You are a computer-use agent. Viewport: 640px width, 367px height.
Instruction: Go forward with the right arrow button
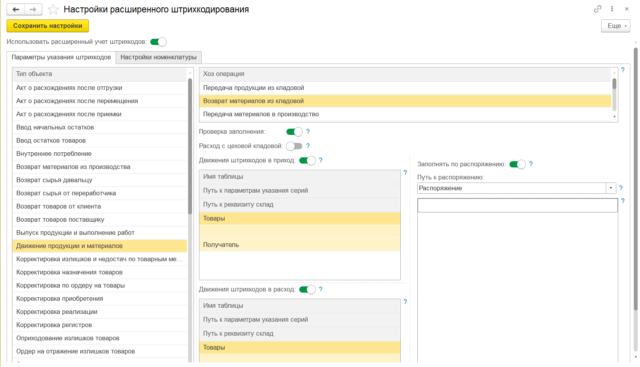[33, 9]
